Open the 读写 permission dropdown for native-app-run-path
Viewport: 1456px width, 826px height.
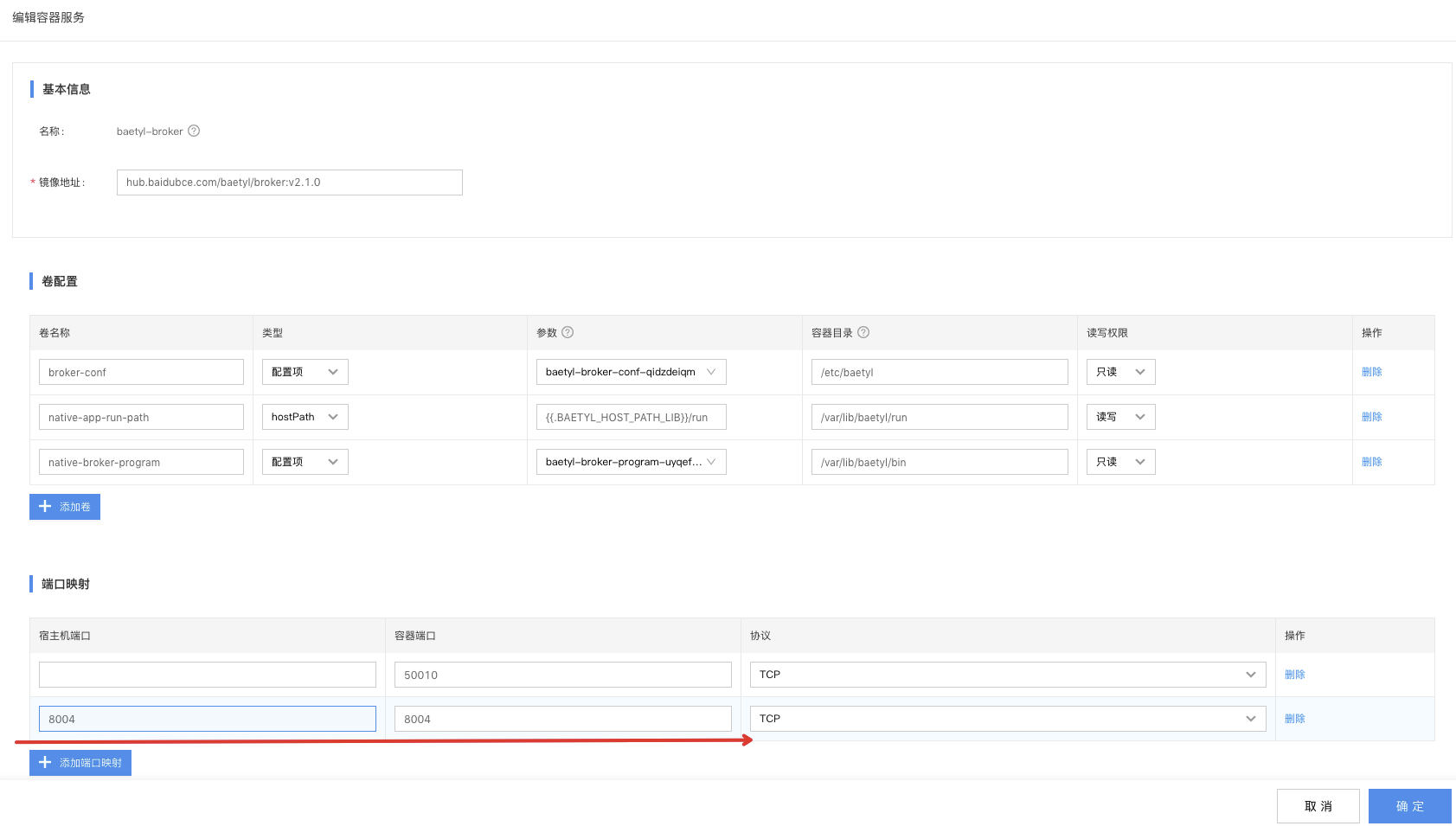1121,417
